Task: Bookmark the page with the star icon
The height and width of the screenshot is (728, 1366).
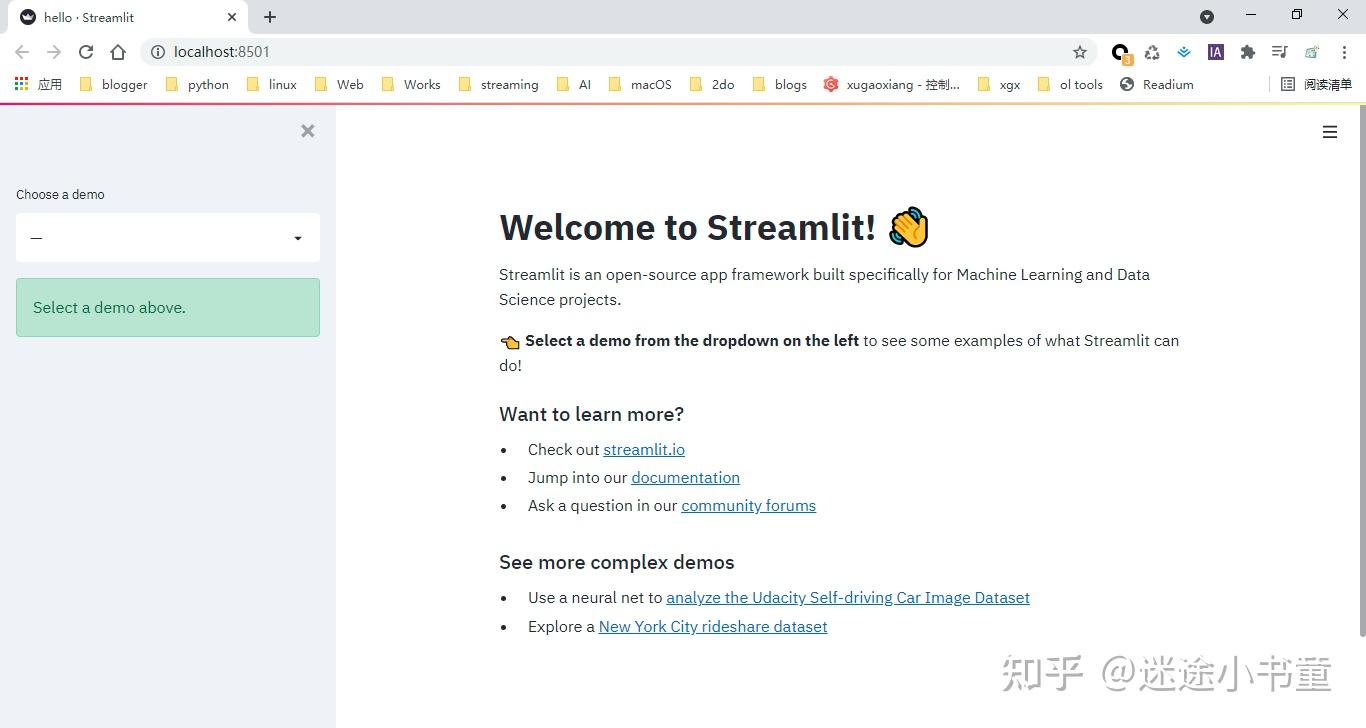Action: [x=1080, y=51]
